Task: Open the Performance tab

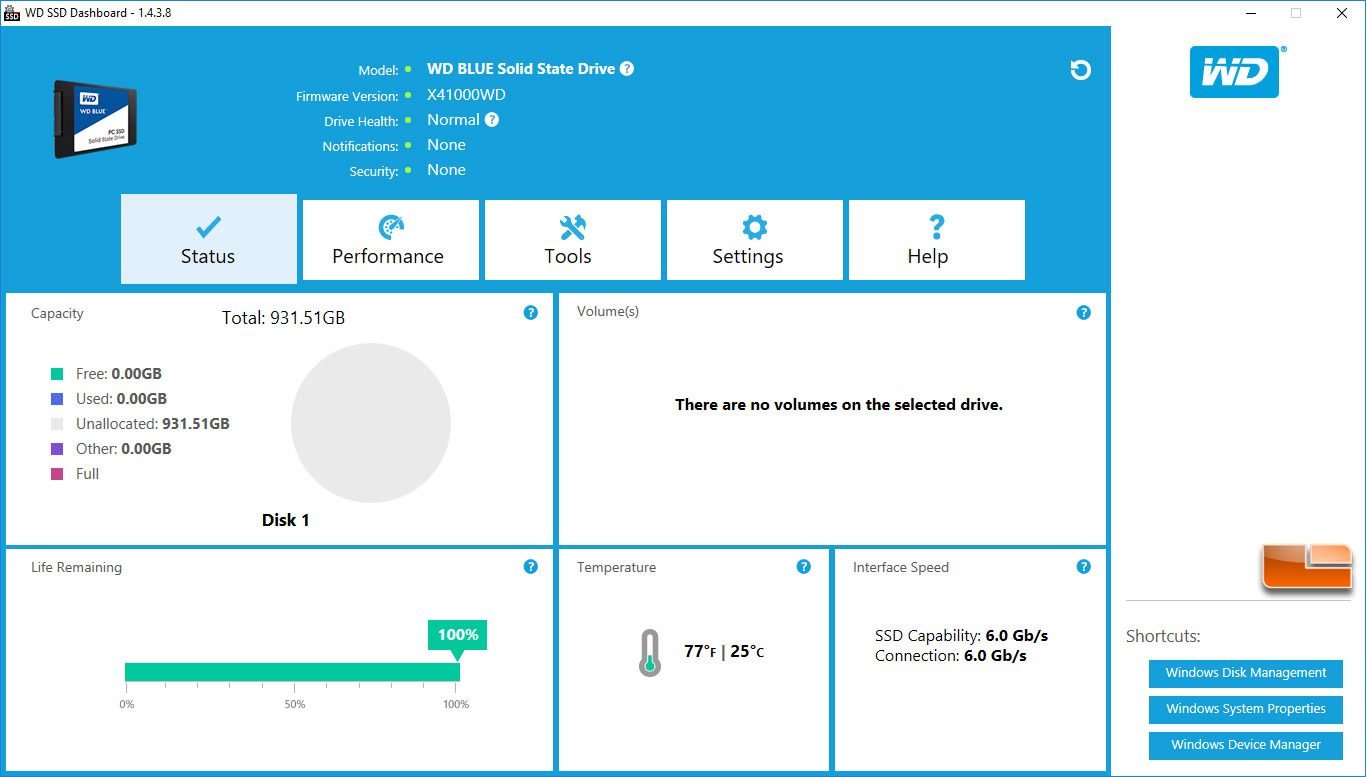Action: (x=391, y=240)
